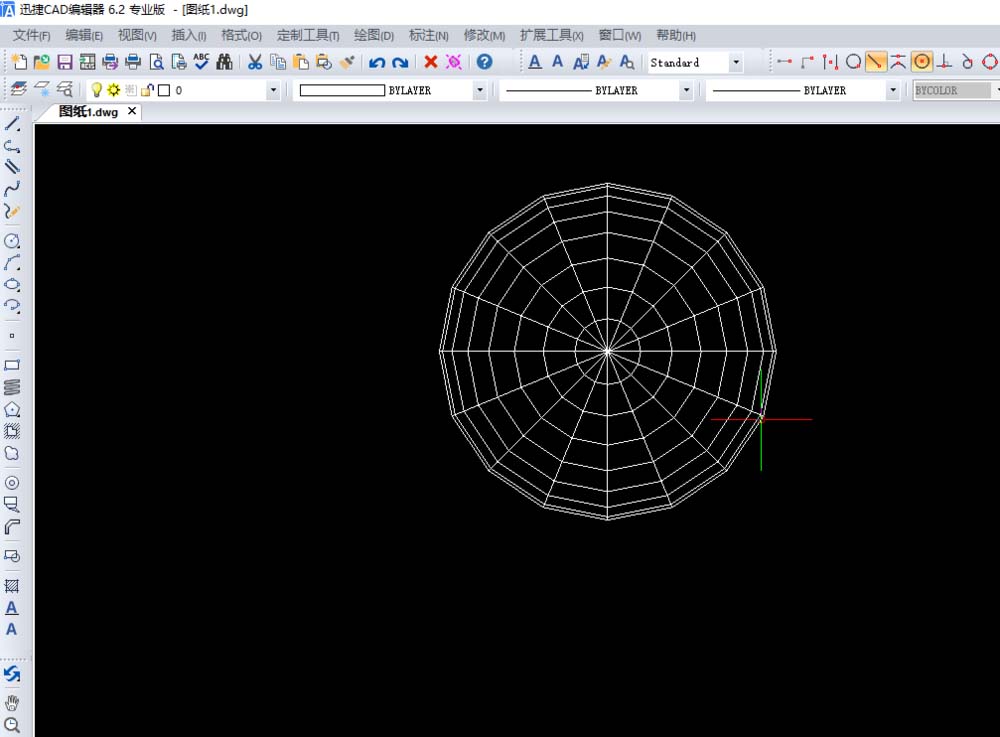Screen dimensions: 1000x737
Task: Select the Rectangle drawing tool
Action: pos(13,365)
